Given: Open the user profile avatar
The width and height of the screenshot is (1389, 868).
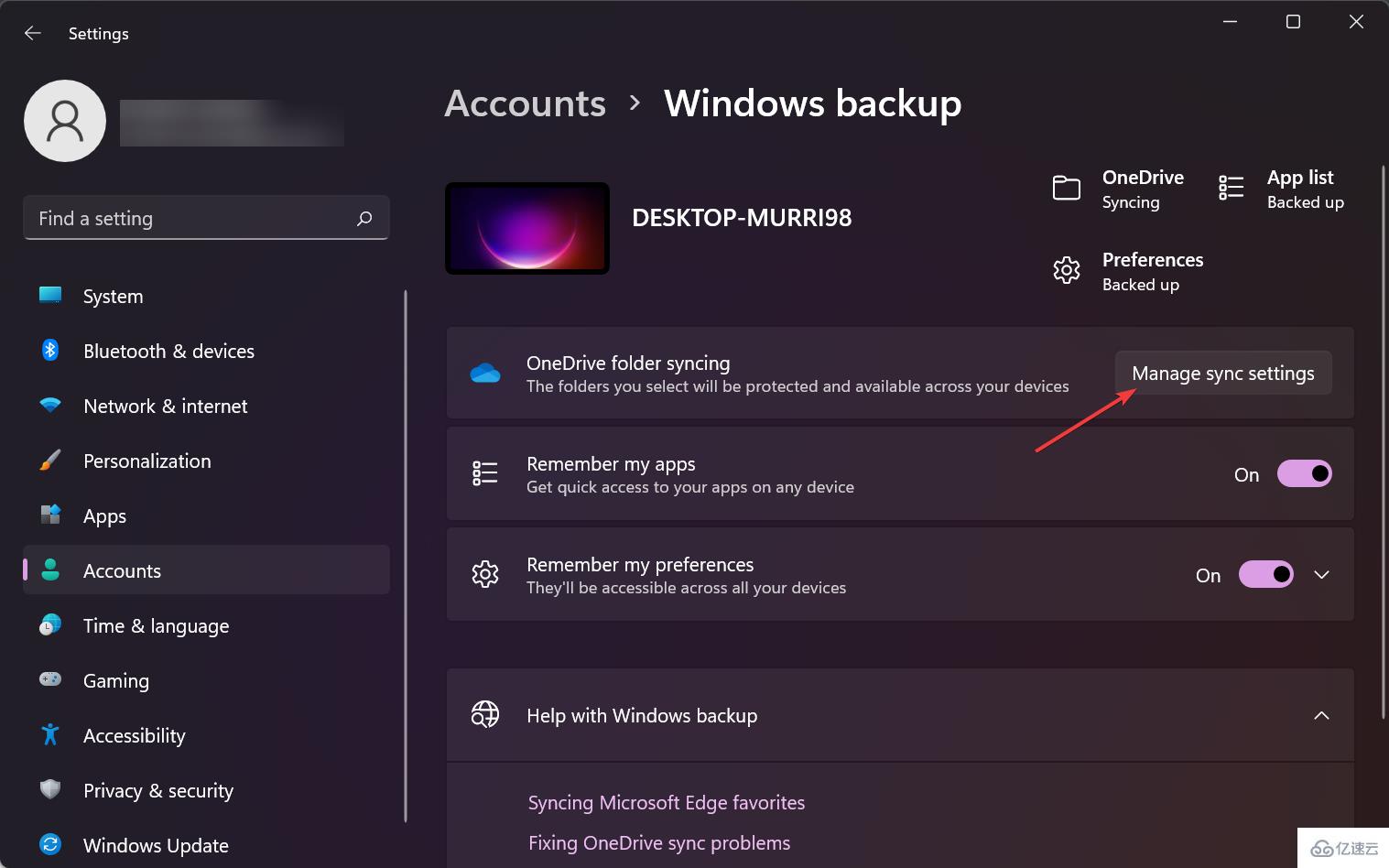Looking at the screenshot, I should (x=65, y=121).
